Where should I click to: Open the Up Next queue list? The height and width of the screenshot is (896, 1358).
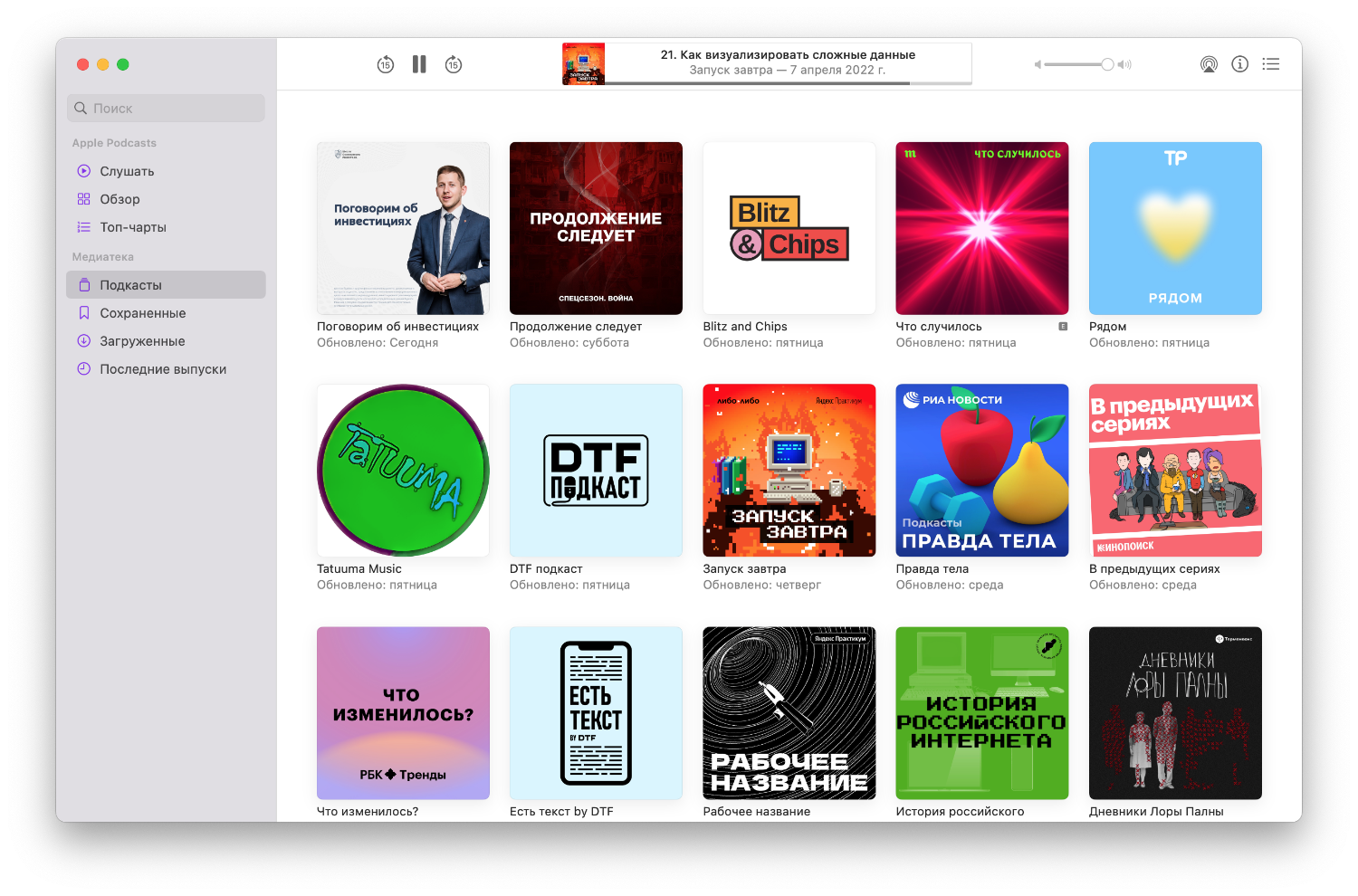(1271, 64)
